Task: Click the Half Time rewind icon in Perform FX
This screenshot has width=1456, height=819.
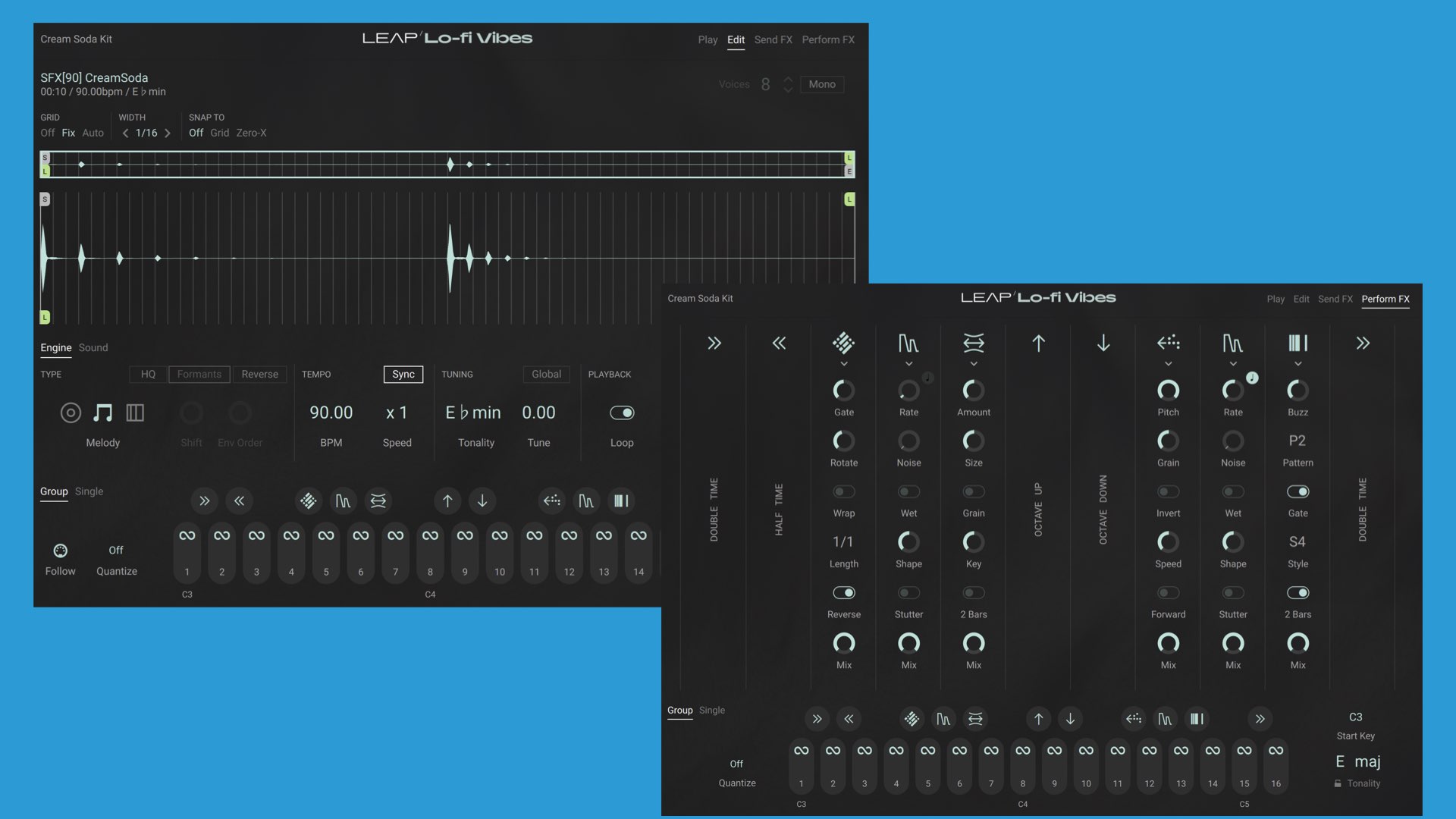Action: [779, 344]
